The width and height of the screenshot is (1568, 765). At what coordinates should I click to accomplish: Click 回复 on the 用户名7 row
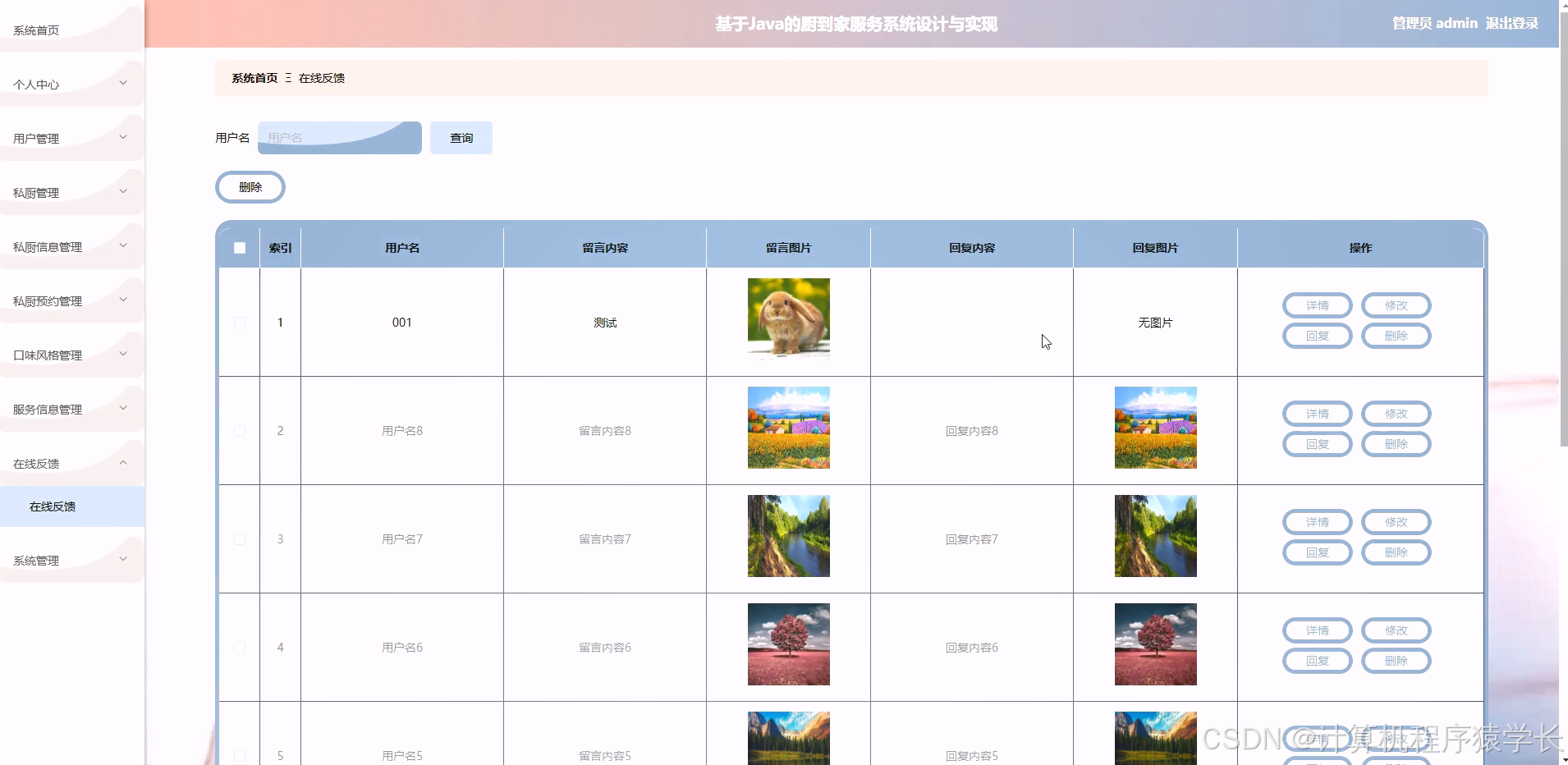coord(1317,552)
